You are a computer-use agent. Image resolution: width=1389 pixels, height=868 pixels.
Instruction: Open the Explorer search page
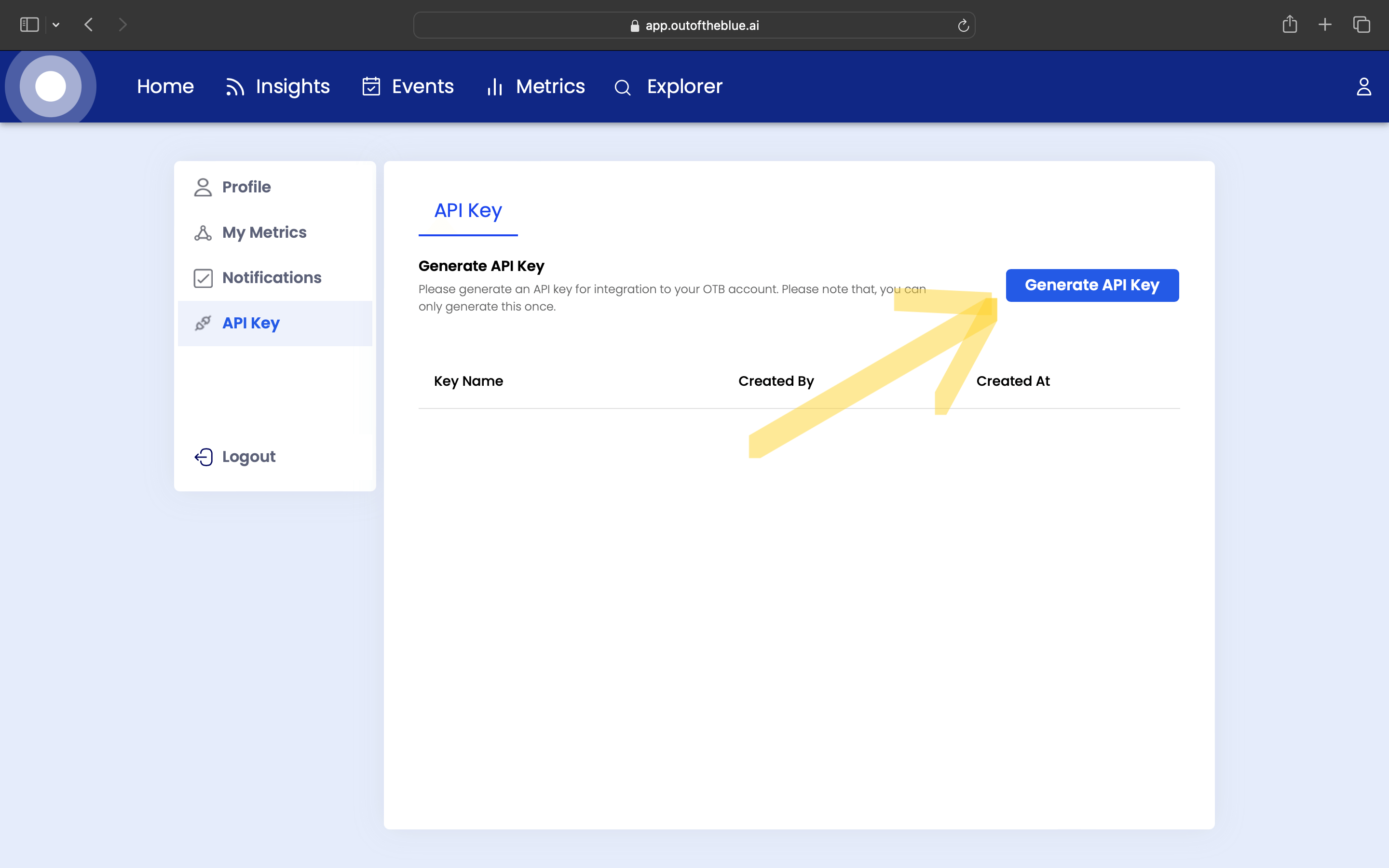[668, 87]
